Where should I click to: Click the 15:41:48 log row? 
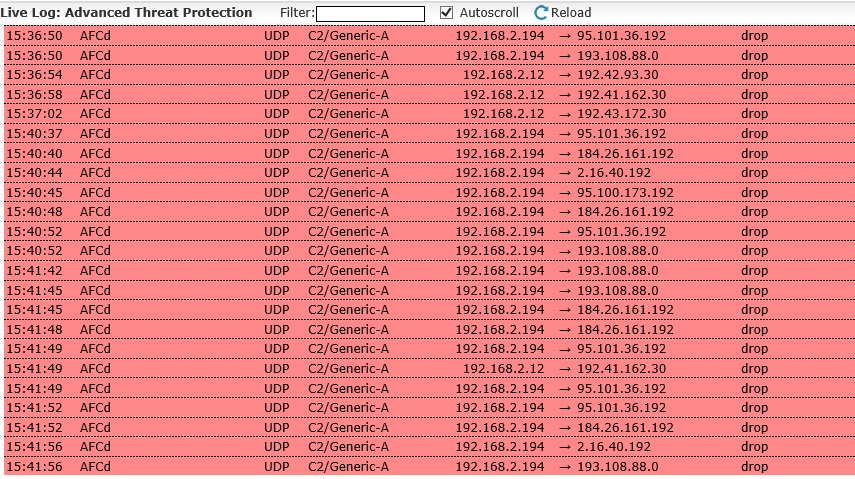[429, 330]
